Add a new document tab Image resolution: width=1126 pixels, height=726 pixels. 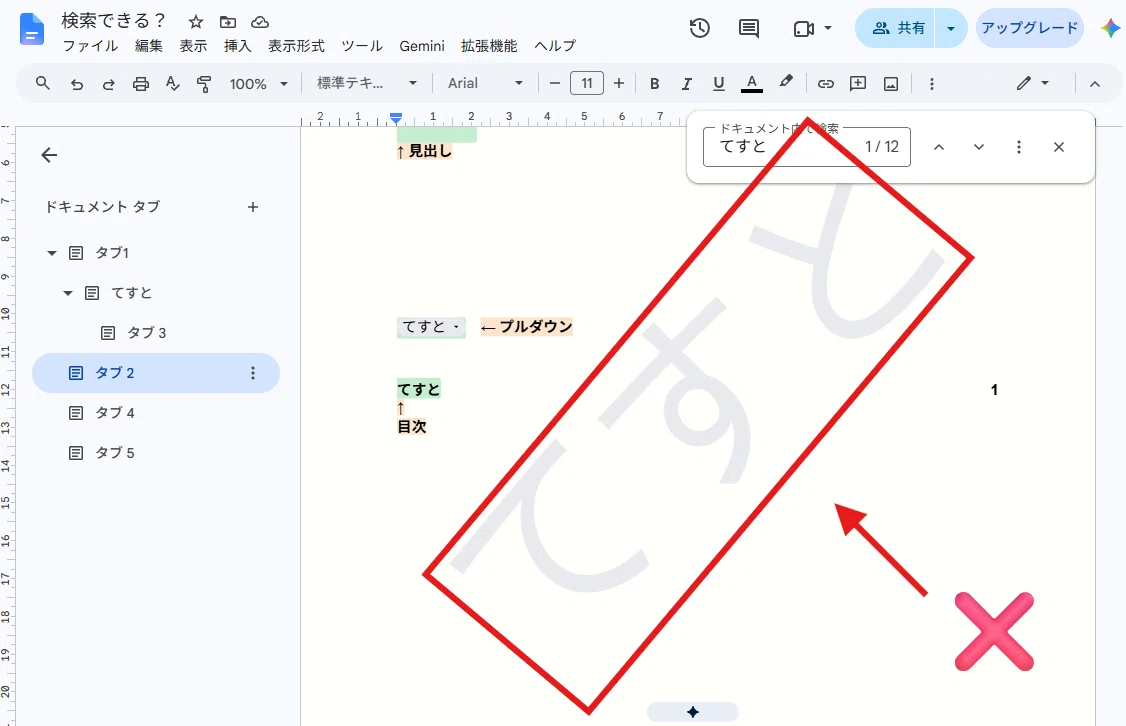tap(253, 207)
